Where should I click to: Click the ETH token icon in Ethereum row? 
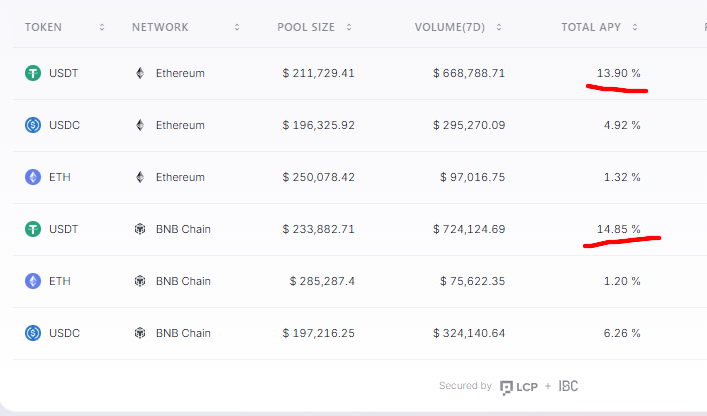(x=33, y=177)
